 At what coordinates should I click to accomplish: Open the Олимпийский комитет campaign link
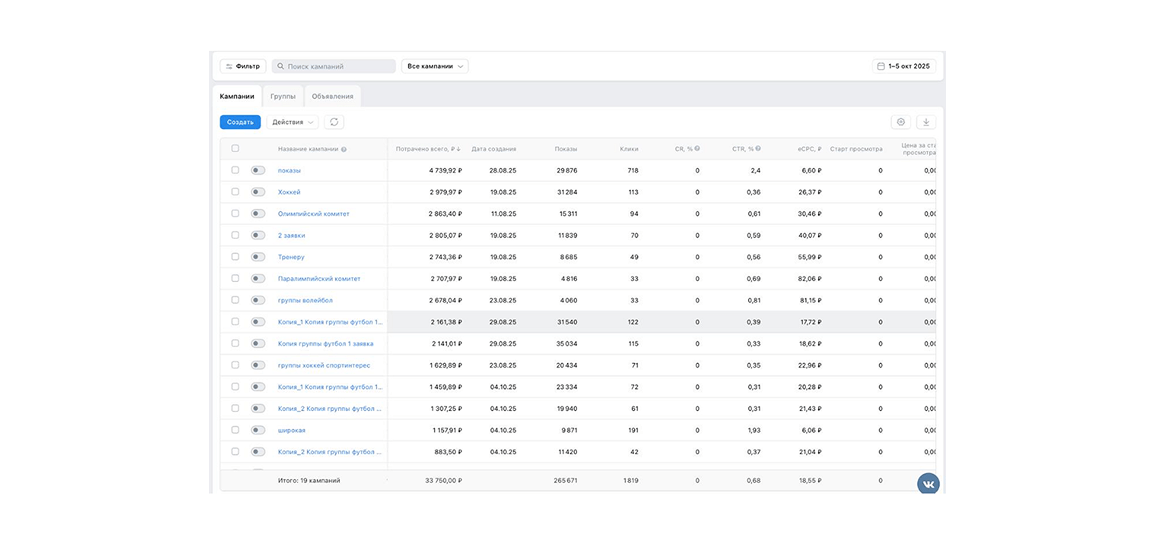tap(313, 214)
